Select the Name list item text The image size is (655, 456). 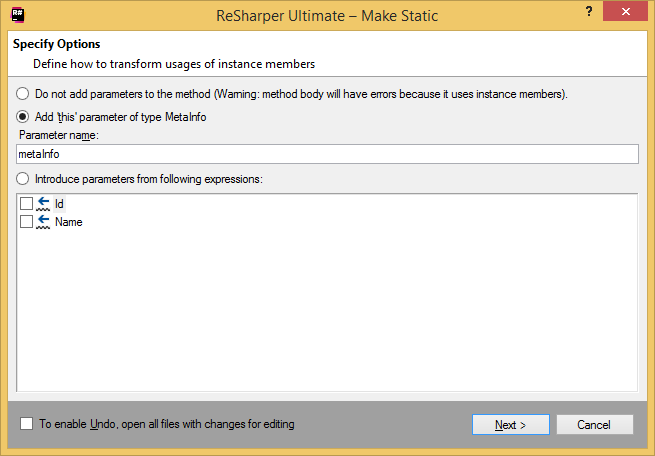(69, 222)
